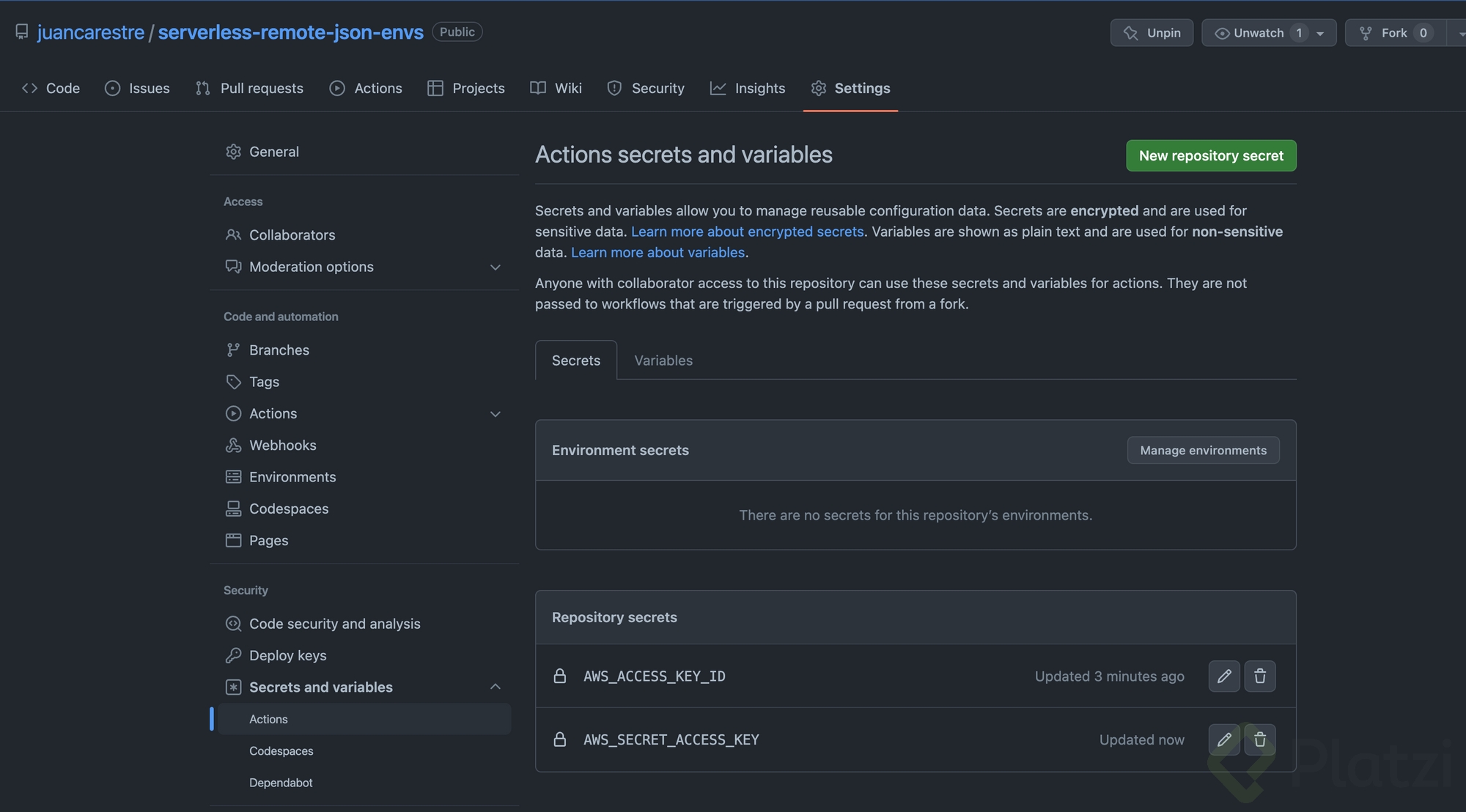Viewport: 1466px width, 812px height.
Task: Click the Unpin pin icon
Action: point(1131,33)
